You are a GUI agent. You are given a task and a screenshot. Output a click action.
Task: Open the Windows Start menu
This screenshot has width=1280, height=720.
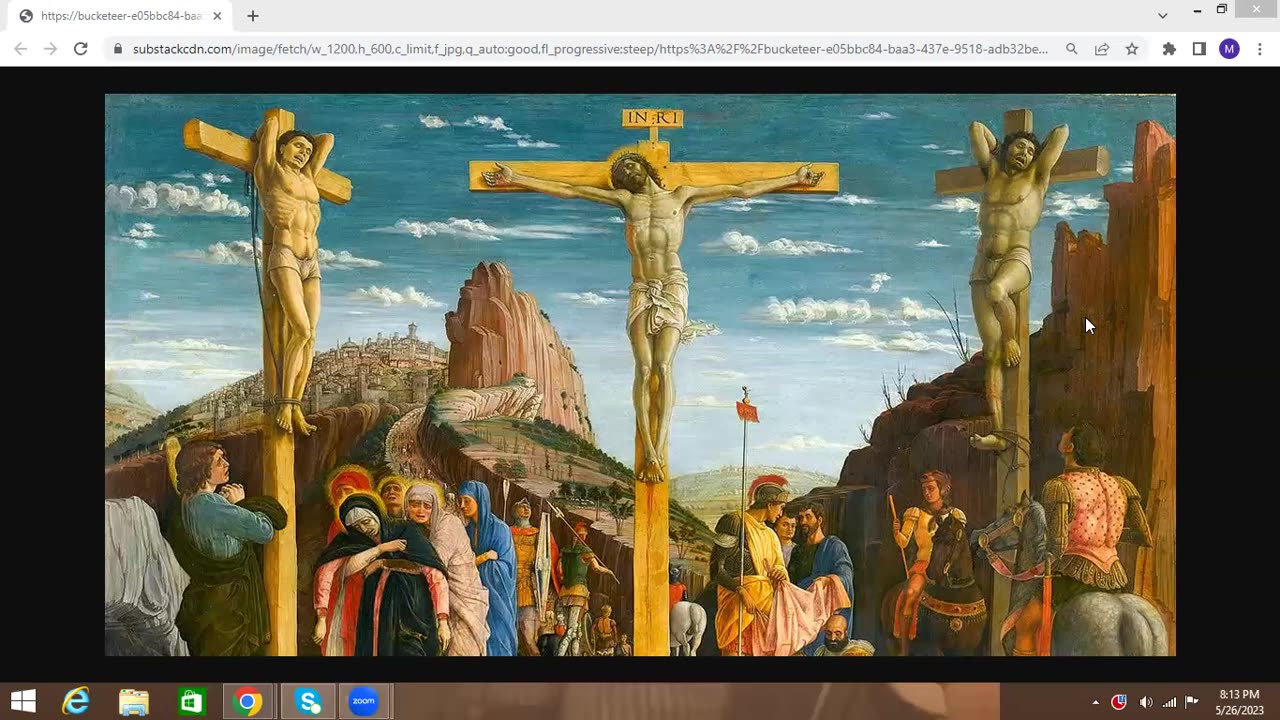tap(23, 701)
